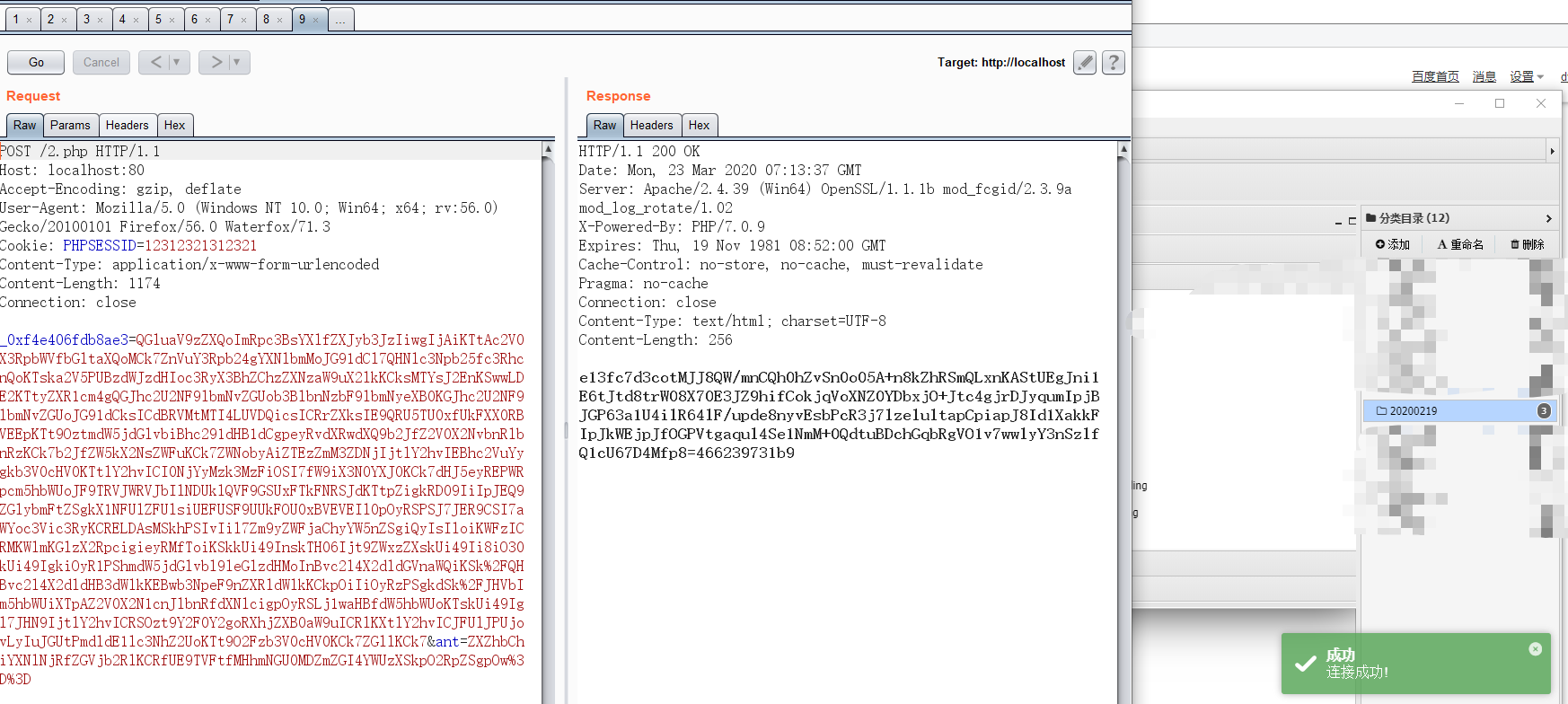Open the 设置 dropdown on Baidu page

(1527, 77)
